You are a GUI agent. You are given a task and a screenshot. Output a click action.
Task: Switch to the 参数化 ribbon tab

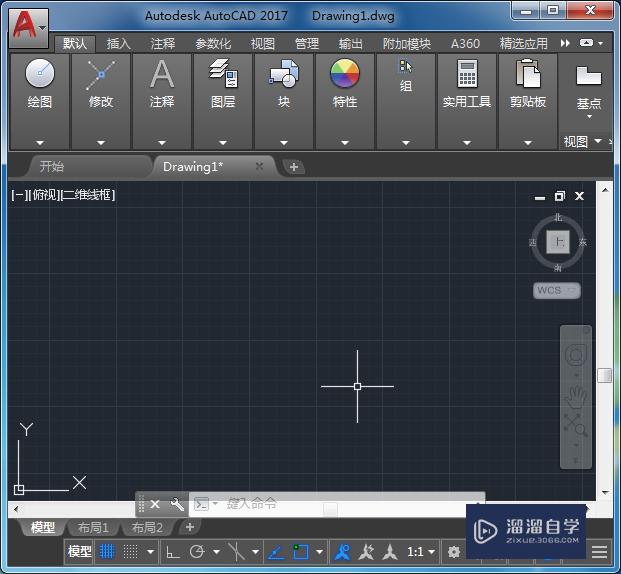213,44
